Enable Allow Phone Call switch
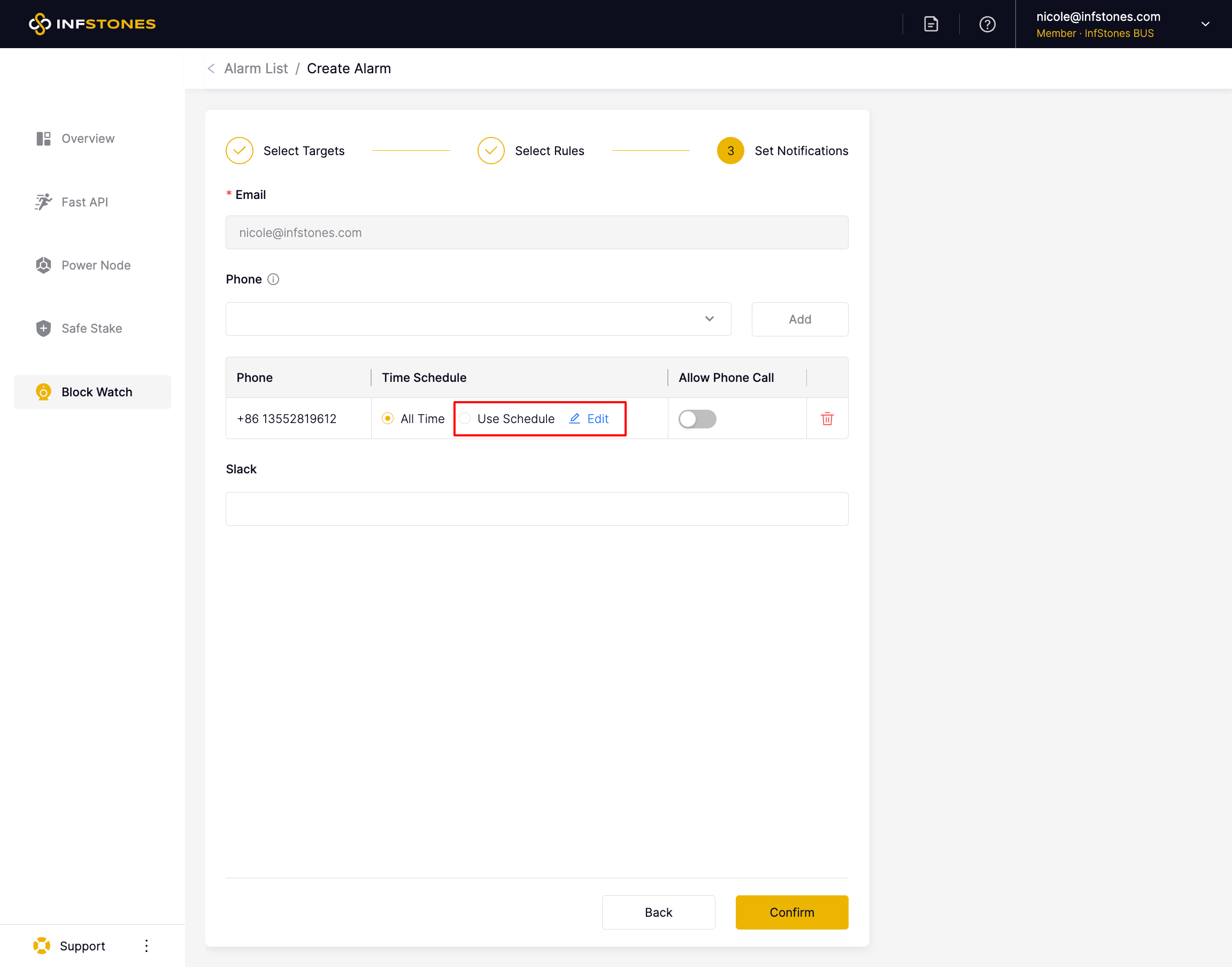1232x967 pixels. pos(697,419)
